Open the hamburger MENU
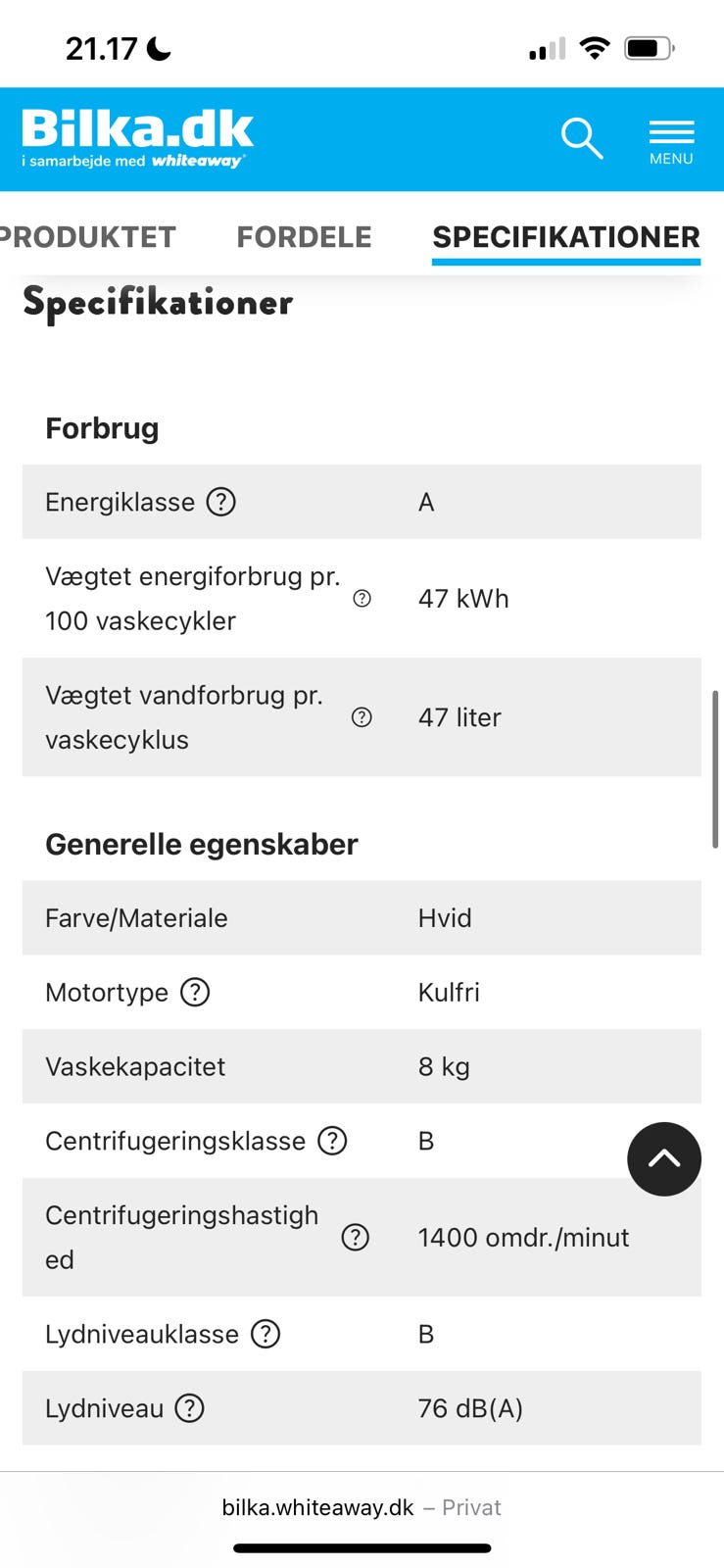This screenshot has height=1568, width=724. point(671,141)
